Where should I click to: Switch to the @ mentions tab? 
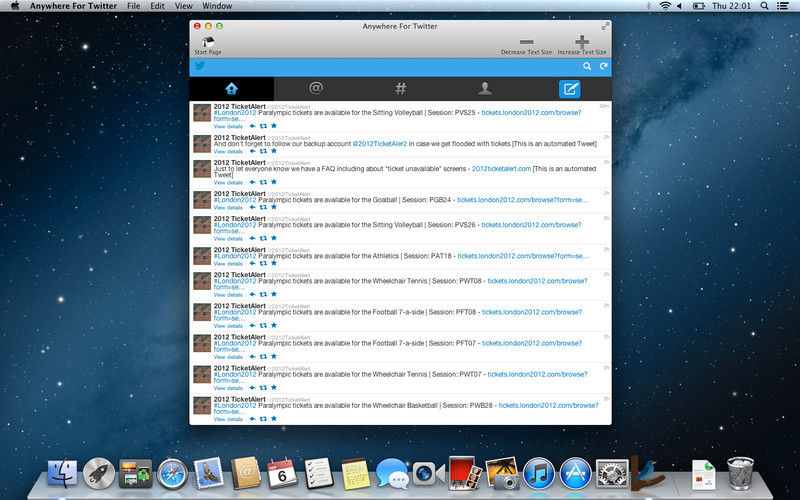(316, 89)
